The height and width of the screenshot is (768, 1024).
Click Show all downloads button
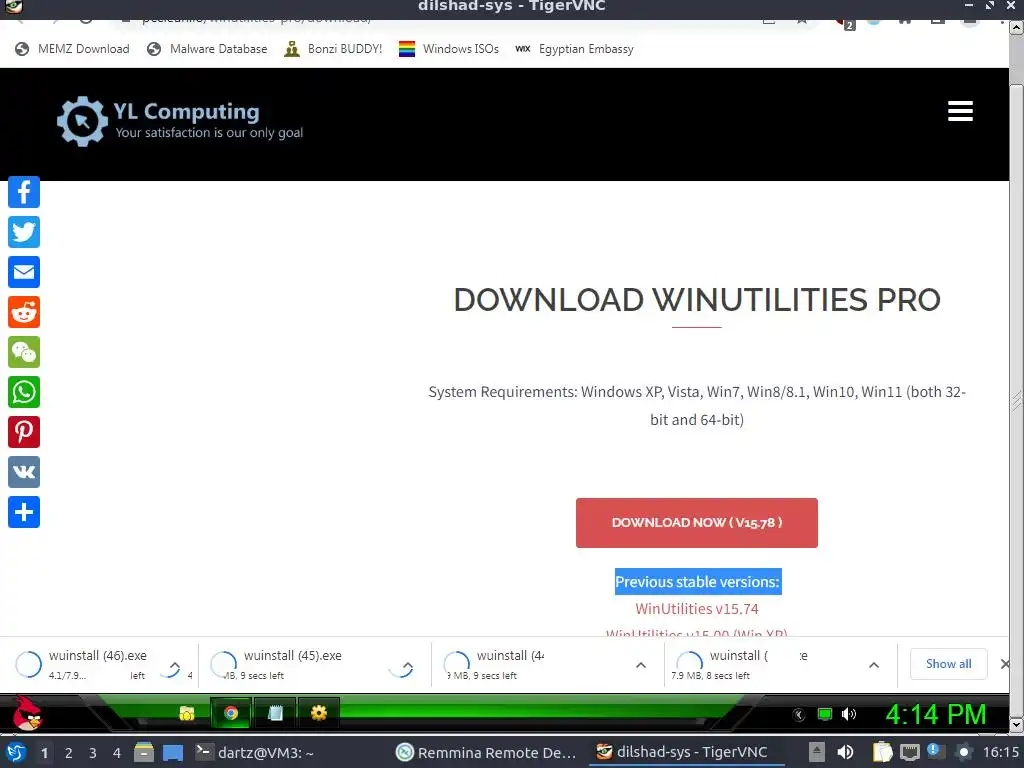click(948, 664)
